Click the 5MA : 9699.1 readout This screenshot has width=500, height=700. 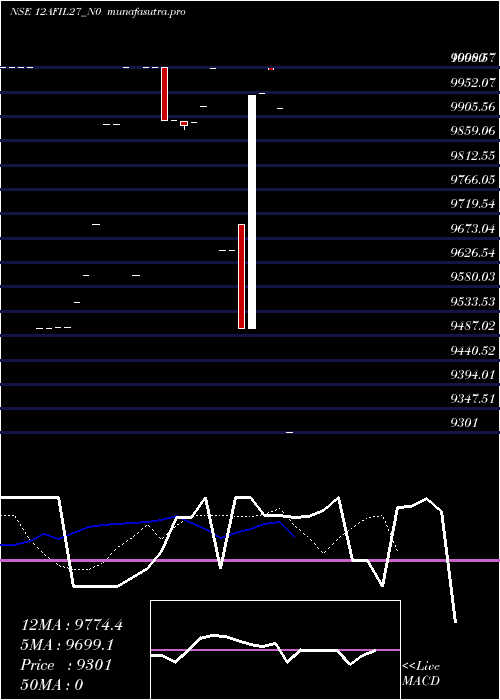[67, 645]
